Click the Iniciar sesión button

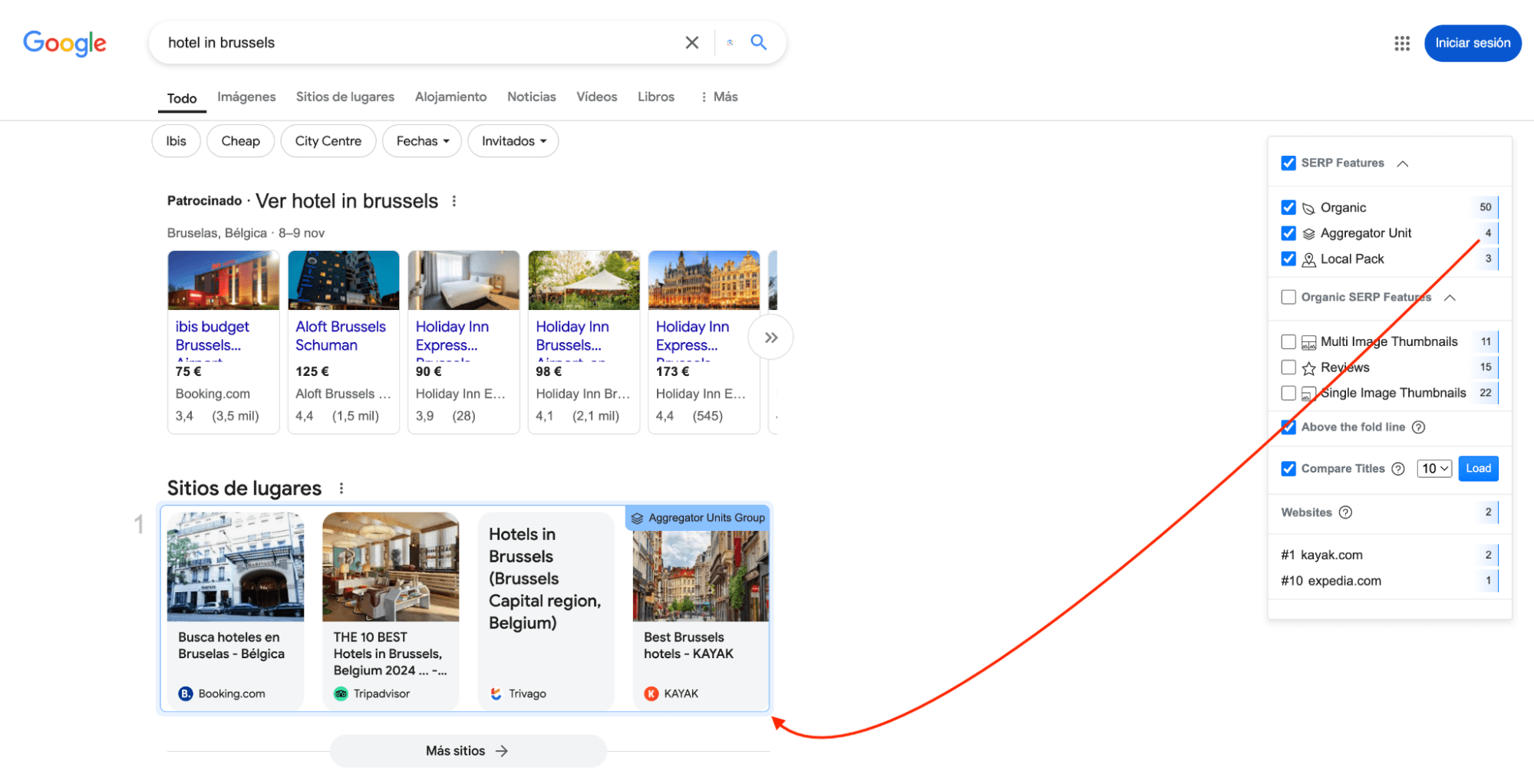coord(1473,43)
